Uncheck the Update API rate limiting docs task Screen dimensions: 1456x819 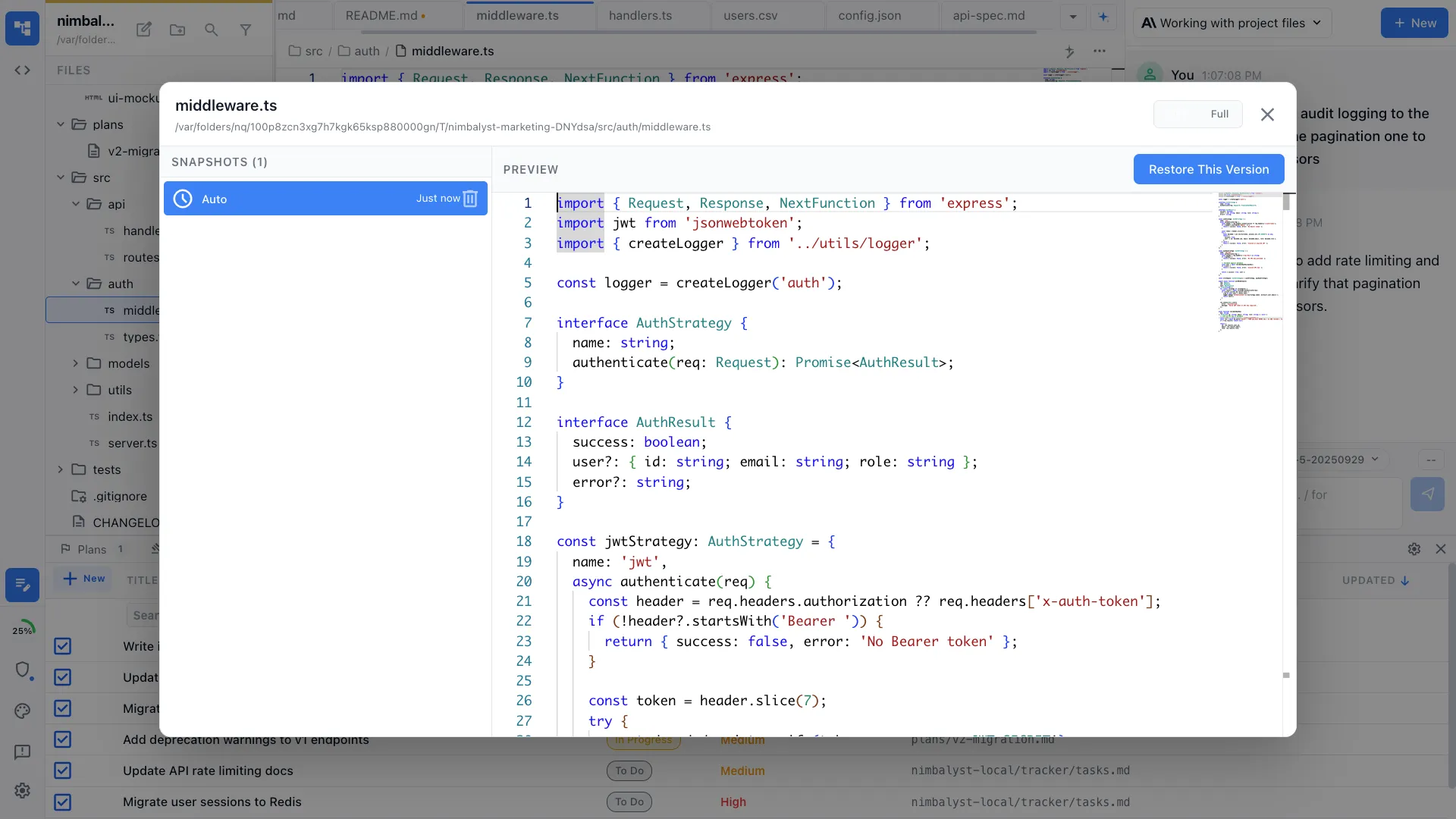point(63,770)
